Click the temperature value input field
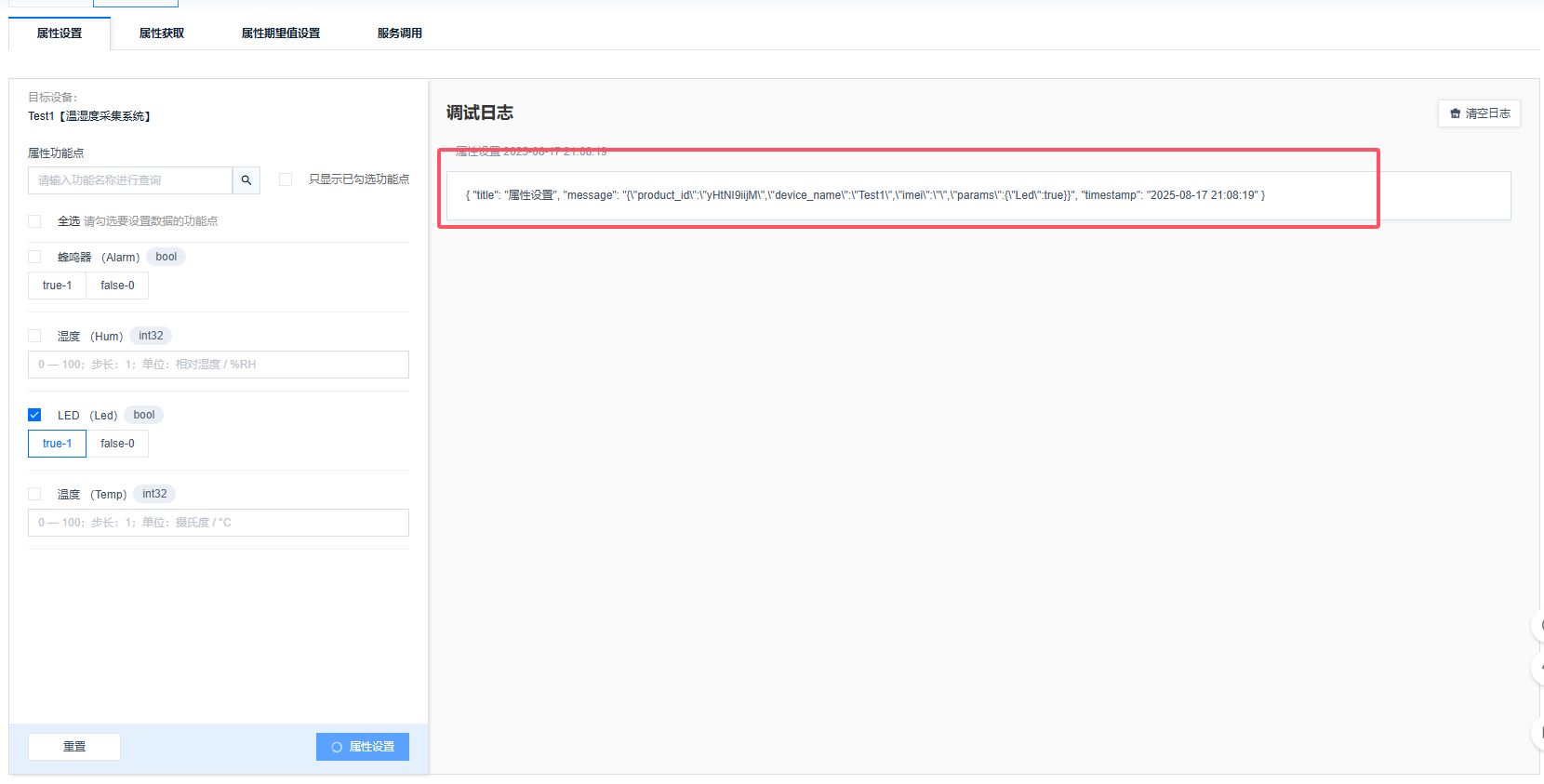This screenshot has width=1544, height=784. pos(219,523)
